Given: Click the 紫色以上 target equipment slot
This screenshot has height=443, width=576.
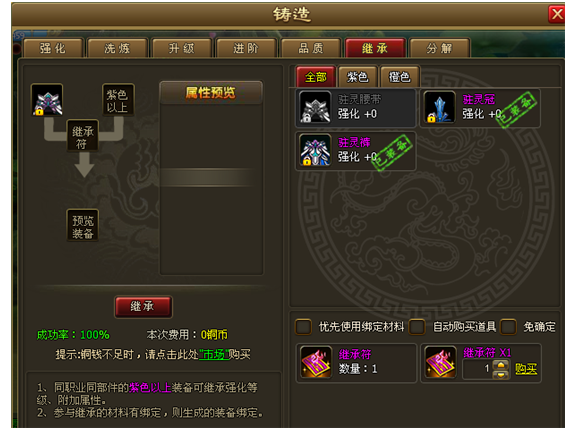Looking at the screenshot, I should (118, 100).
